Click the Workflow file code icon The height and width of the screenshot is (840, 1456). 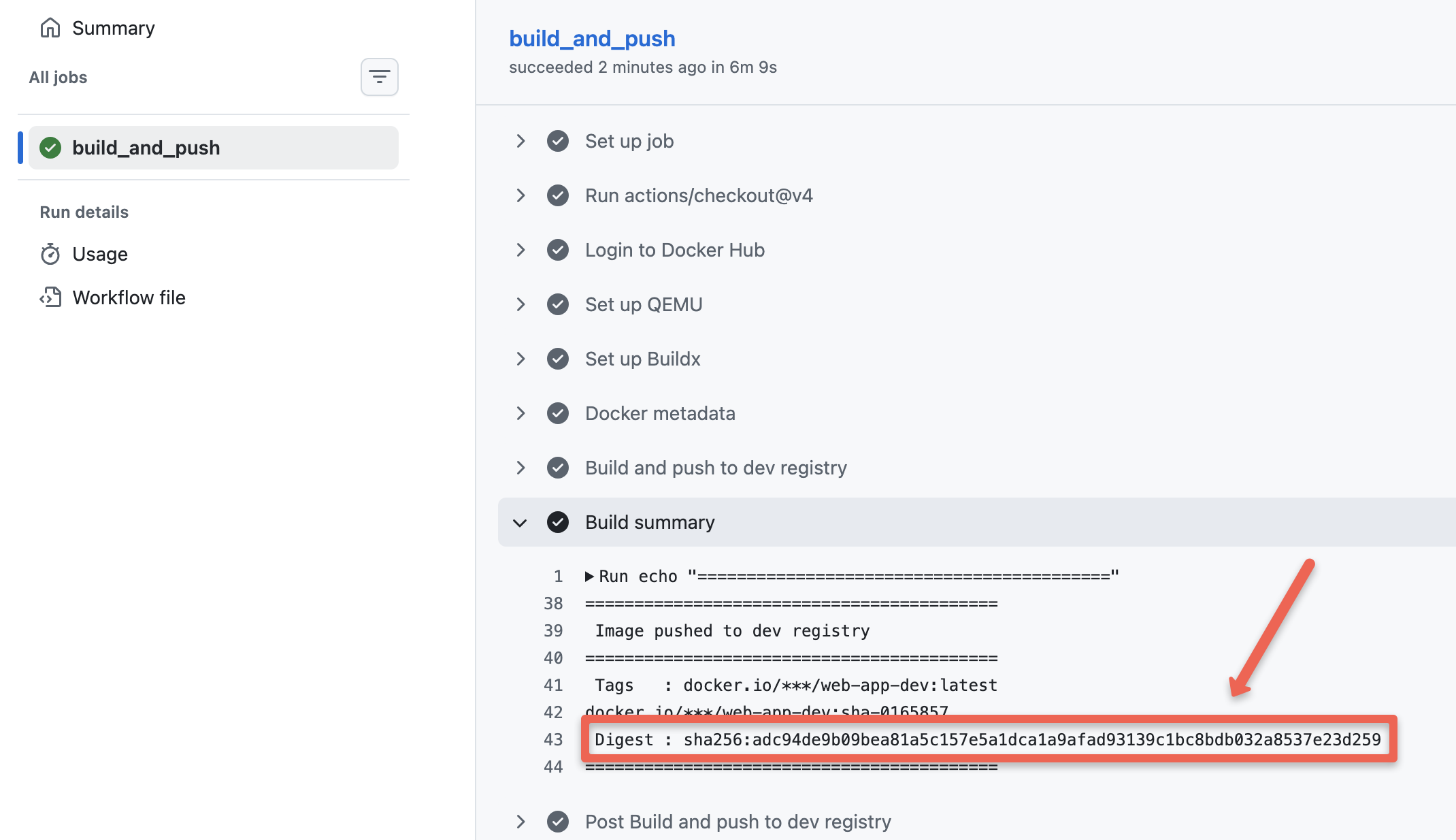(x=50, y=297)
